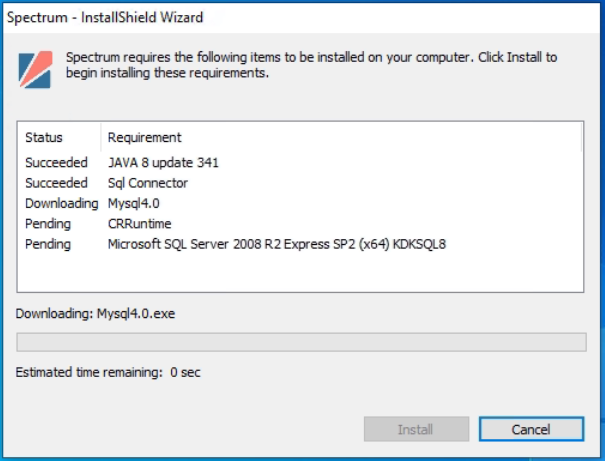Viewport: 605px width, 461px height.
Task: Click the Status column header
Action: [x=44, y=137]
